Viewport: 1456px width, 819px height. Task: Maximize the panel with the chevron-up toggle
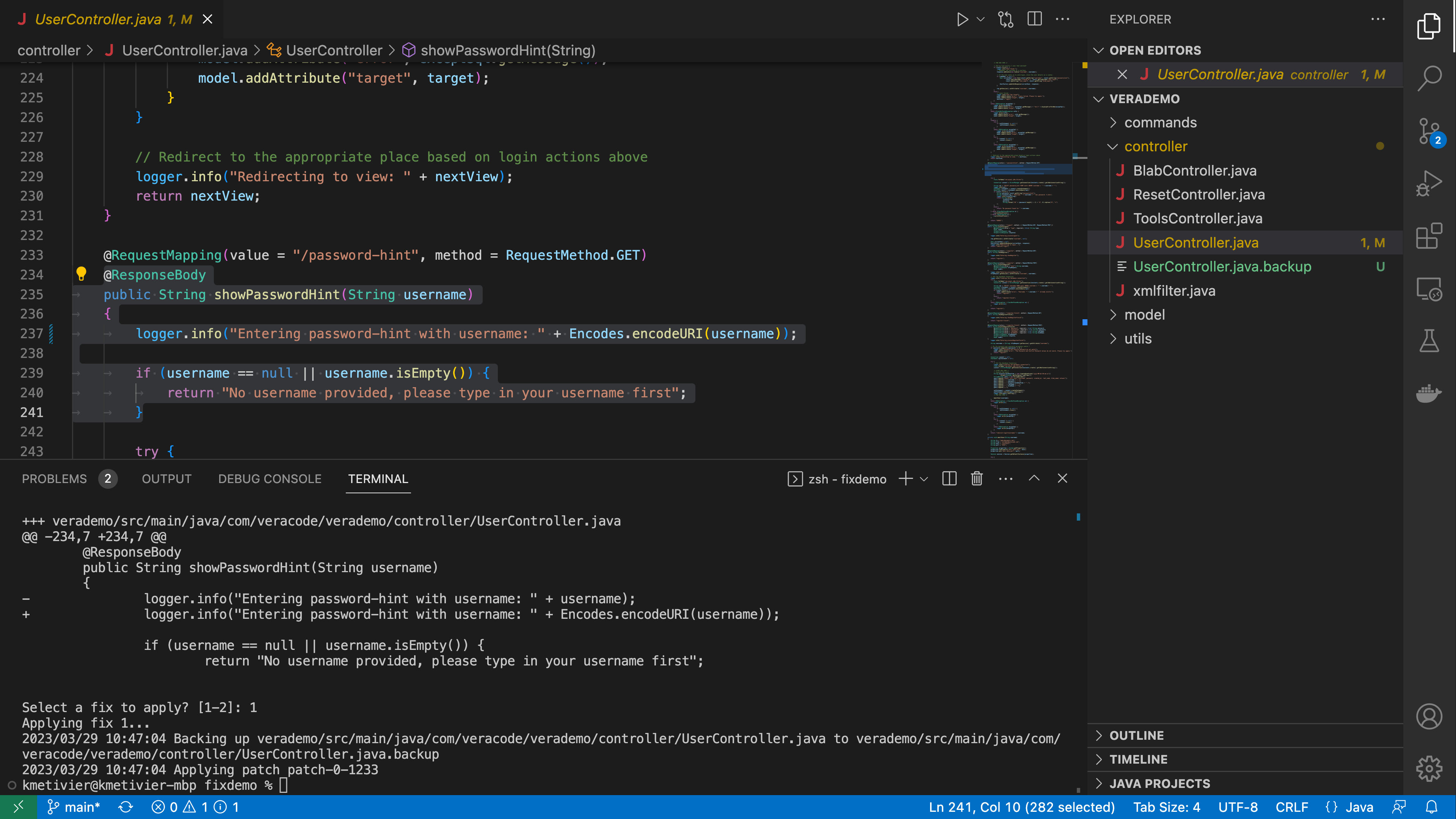pos(1034,479)
